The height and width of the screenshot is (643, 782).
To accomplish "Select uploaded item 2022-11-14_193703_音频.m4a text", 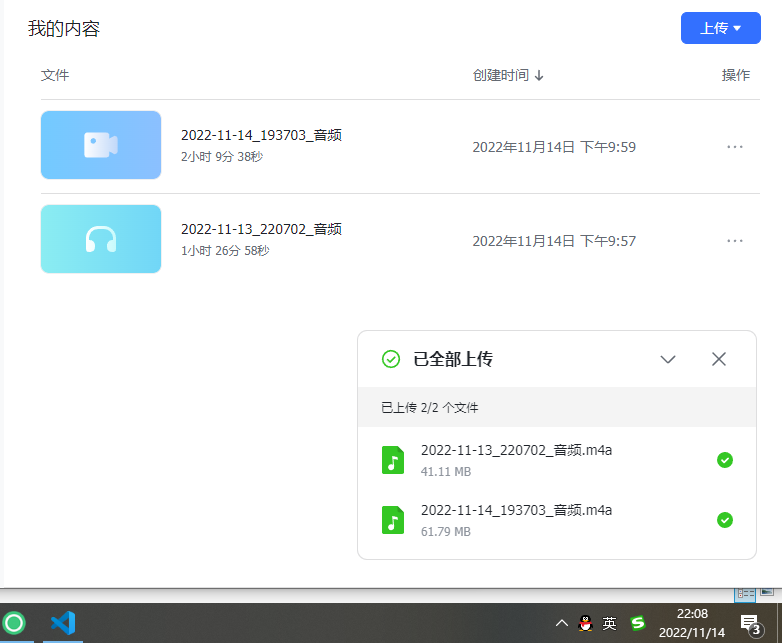I will click(516, 510).
